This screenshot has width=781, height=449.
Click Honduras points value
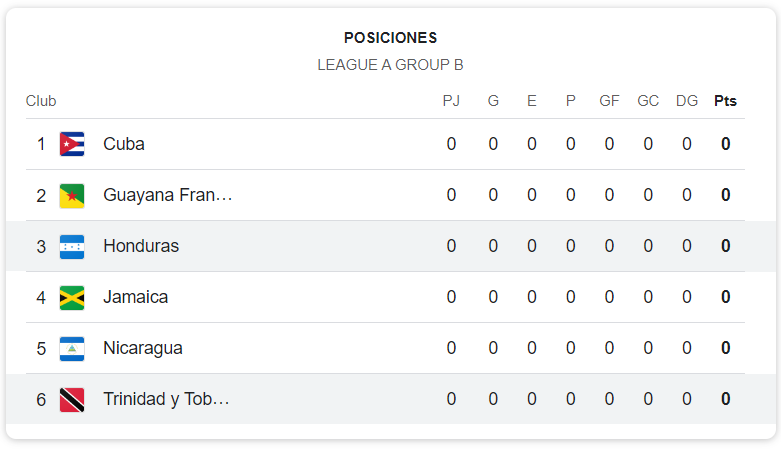pos(726,246)
